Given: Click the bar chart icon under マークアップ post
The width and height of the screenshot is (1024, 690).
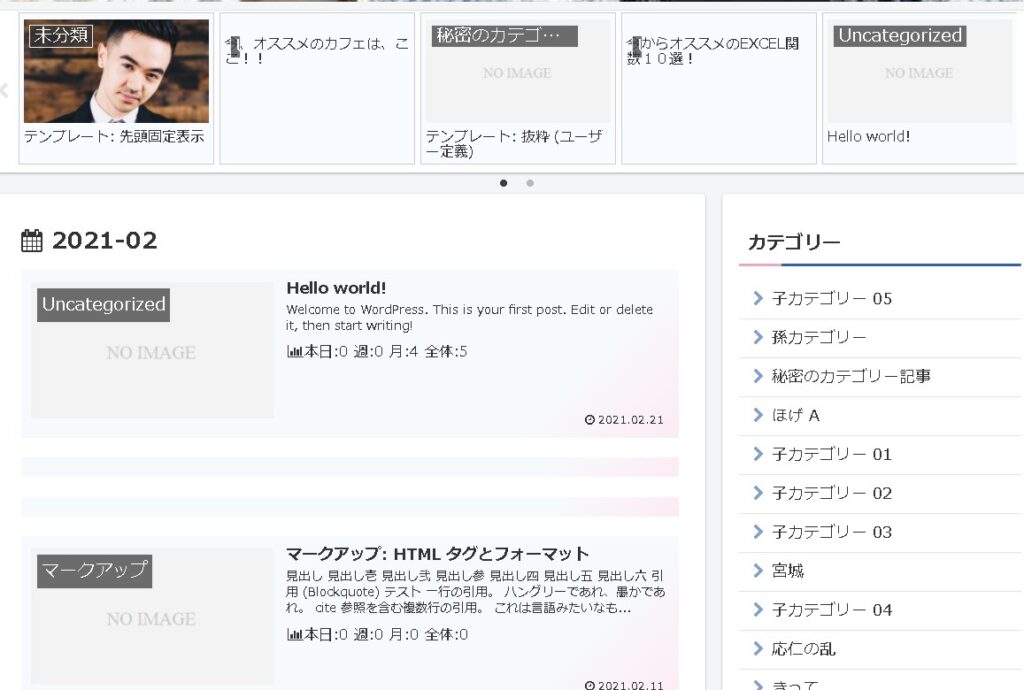Looking at the screenshot, I should click(294, 635).
